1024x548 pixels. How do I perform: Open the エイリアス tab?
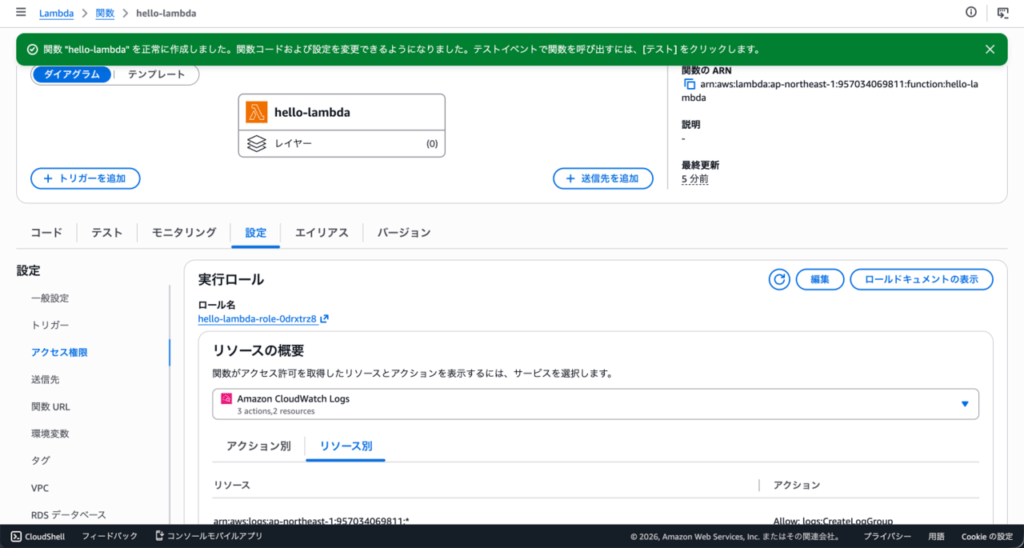[322, 233]
